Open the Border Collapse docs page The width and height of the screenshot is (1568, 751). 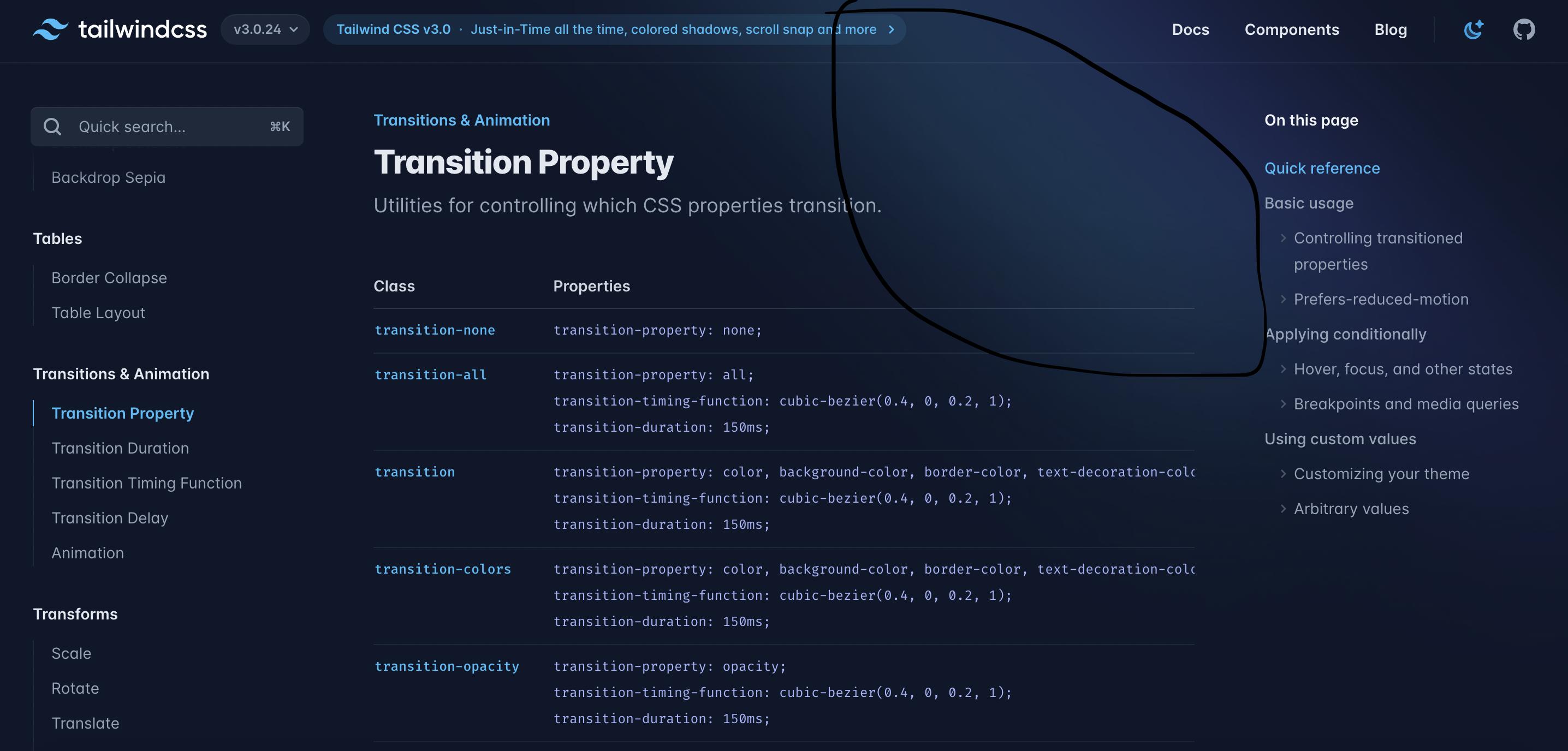pyautogui.click(x=109, y=277)
